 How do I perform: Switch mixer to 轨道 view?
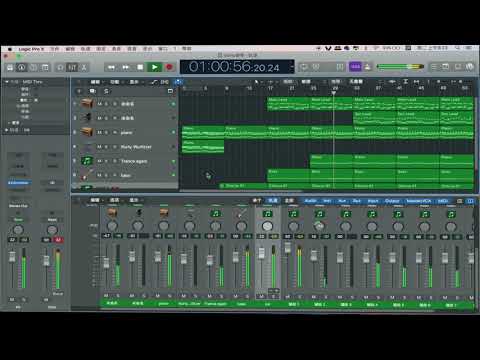[x=273, y=200]
